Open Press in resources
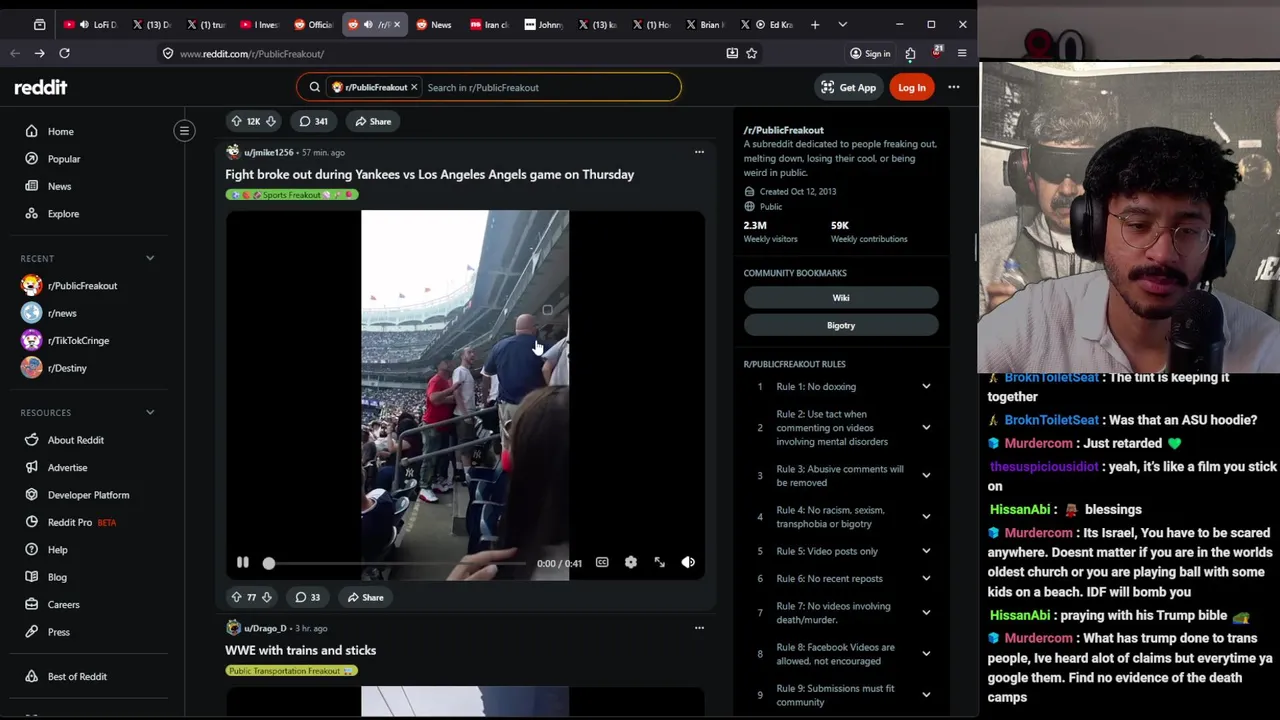 click(58, 632)
